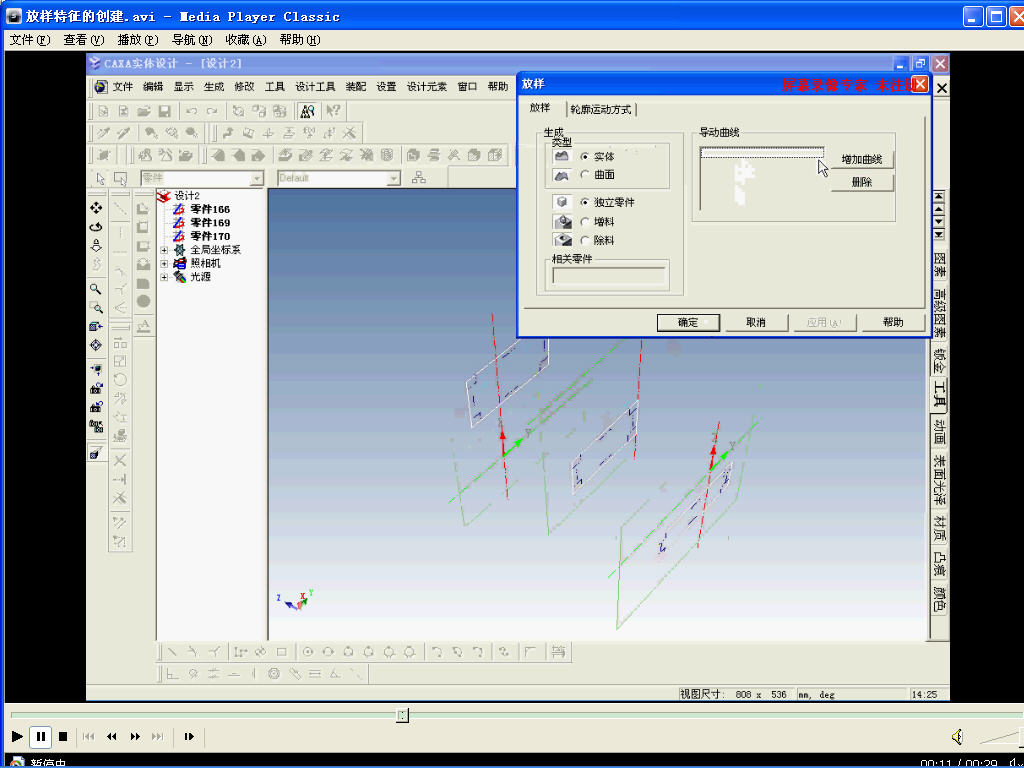Select the 设计2 root node
The height and width of the screenshot is (768, 1024).
pyautogui.click(x=187, y=196)
